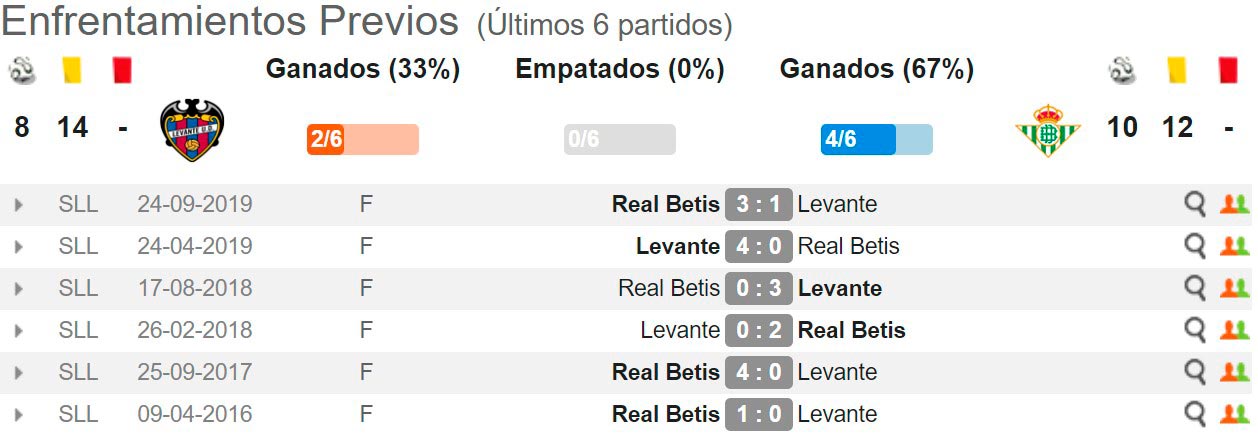
Task: Open magnifier details for 24-04-2019 match
Action: 1195,246
